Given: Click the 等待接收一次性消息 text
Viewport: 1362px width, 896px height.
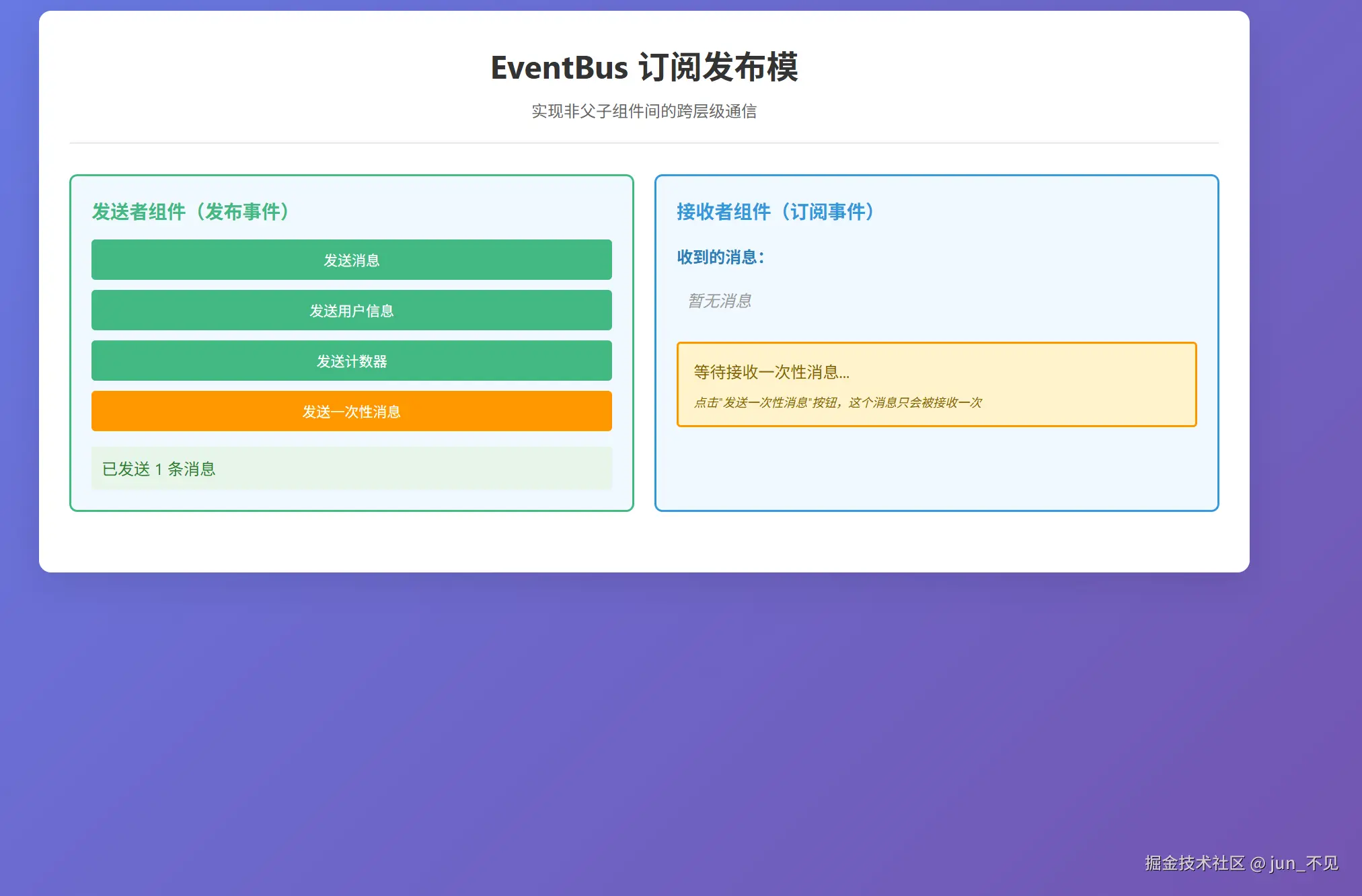Looking at the screenshot, I should coord(771,372).
